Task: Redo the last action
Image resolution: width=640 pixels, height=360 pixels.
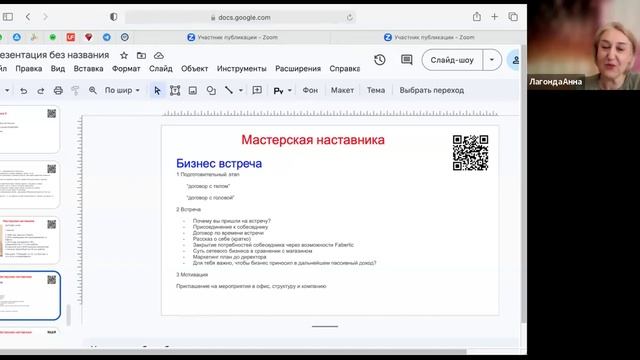Action: point(41,91)
